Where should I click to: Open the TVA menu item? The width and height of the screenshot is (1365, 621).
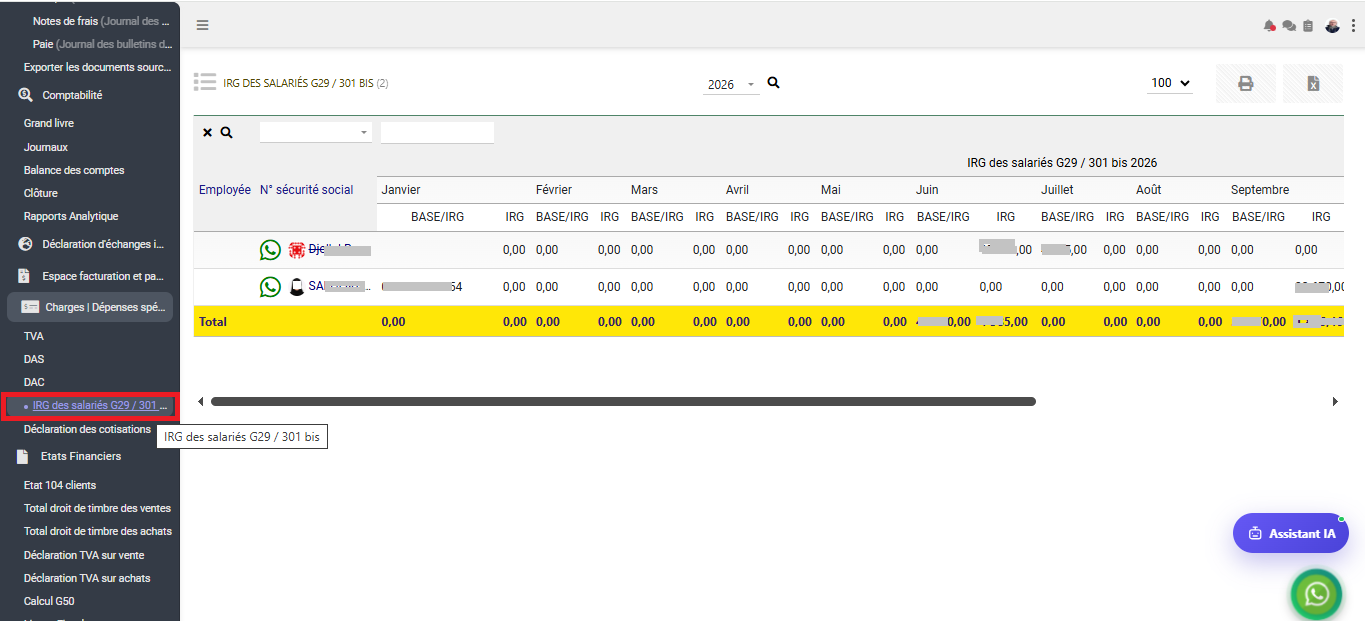pos(34,336)
